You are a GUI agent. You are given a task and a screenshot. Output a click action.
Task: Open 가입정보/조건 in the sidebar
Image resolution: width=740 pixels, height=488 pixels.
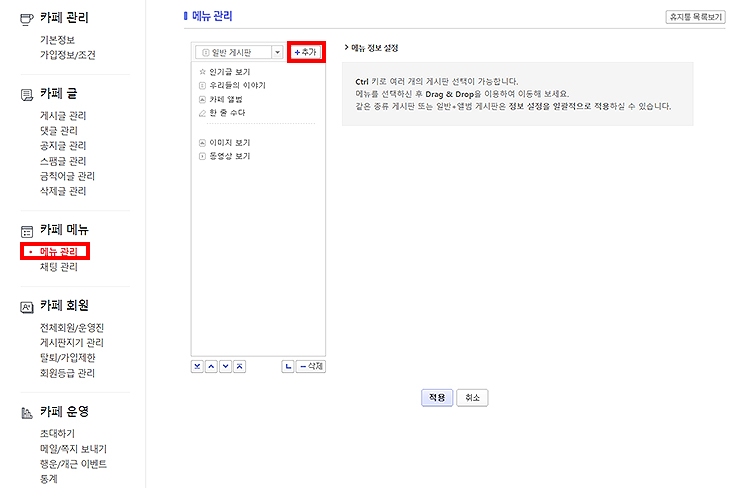click(x=67, y=55)
